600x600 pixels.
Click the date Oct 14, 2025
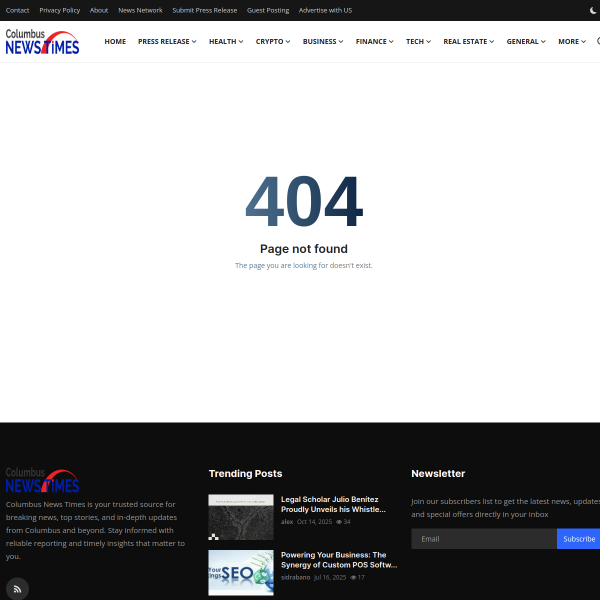click(x=314, y=522)
